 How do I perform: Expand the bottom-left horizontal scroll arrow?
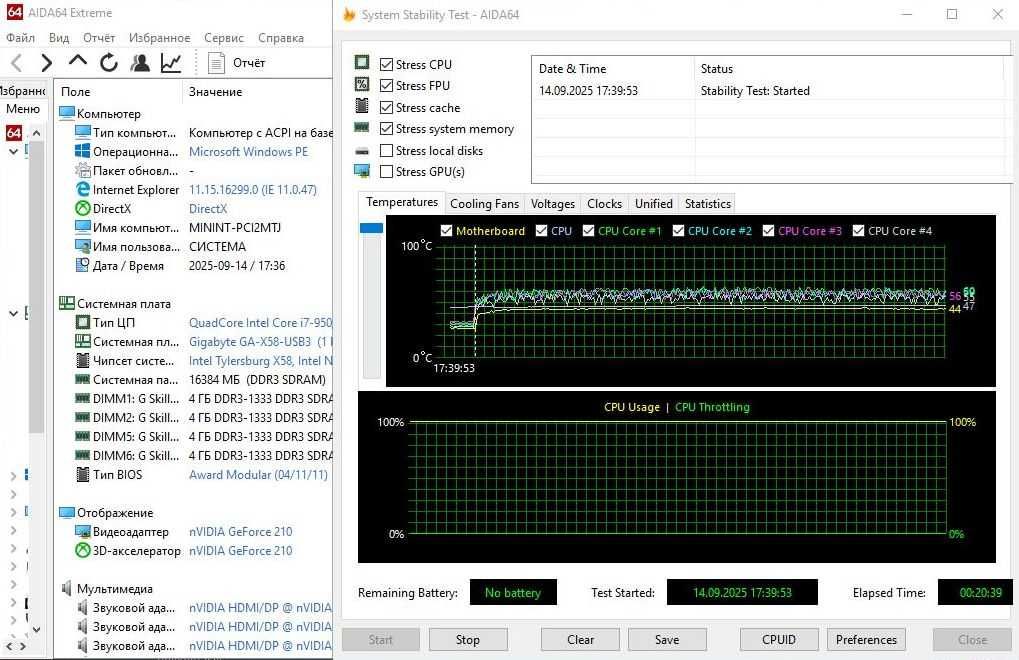(8, 646)
